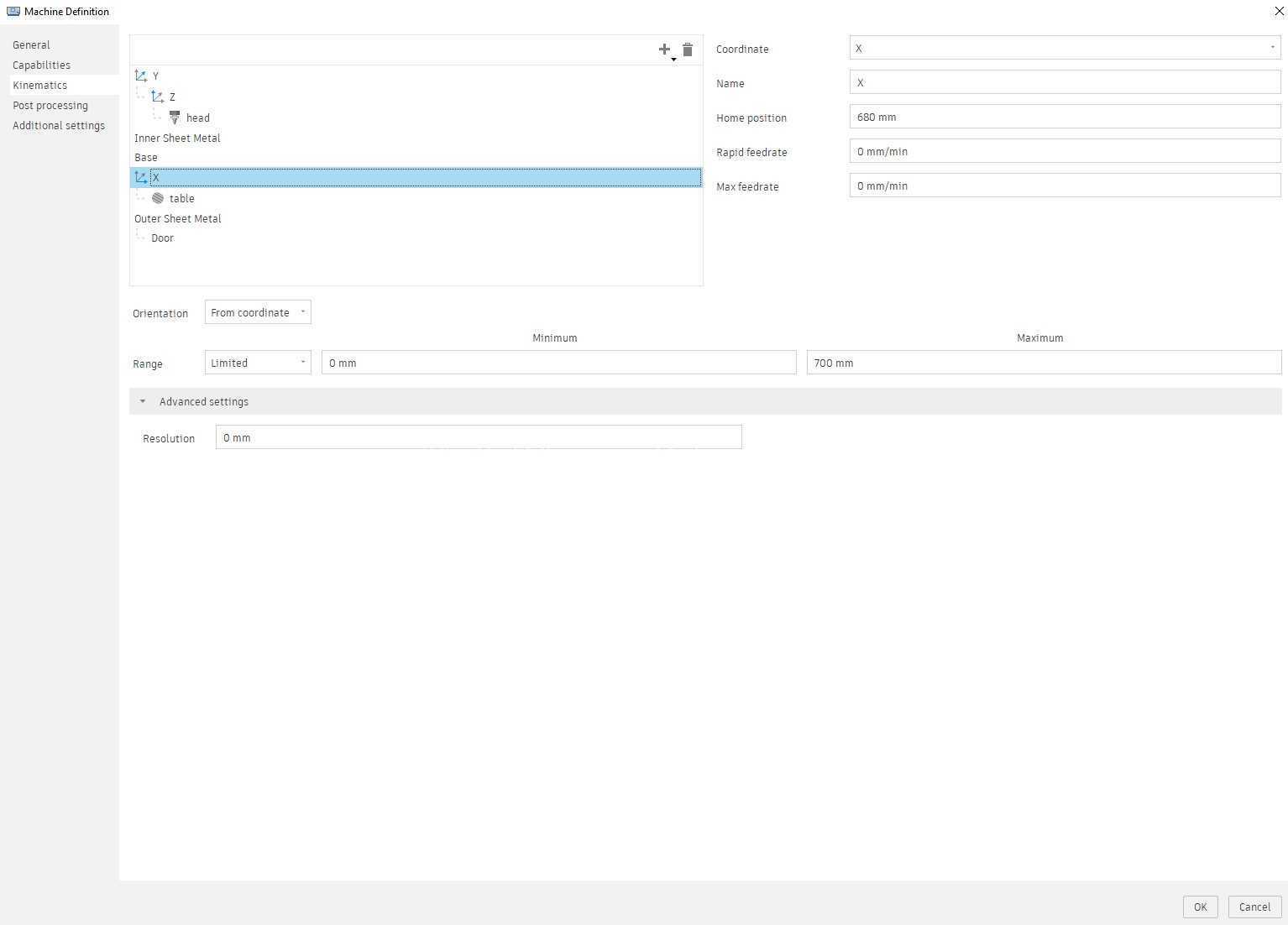The width and height of the screenshot is (1288, 925).
Task: Confirm with the OK button
Action: tap(1200, 907)
